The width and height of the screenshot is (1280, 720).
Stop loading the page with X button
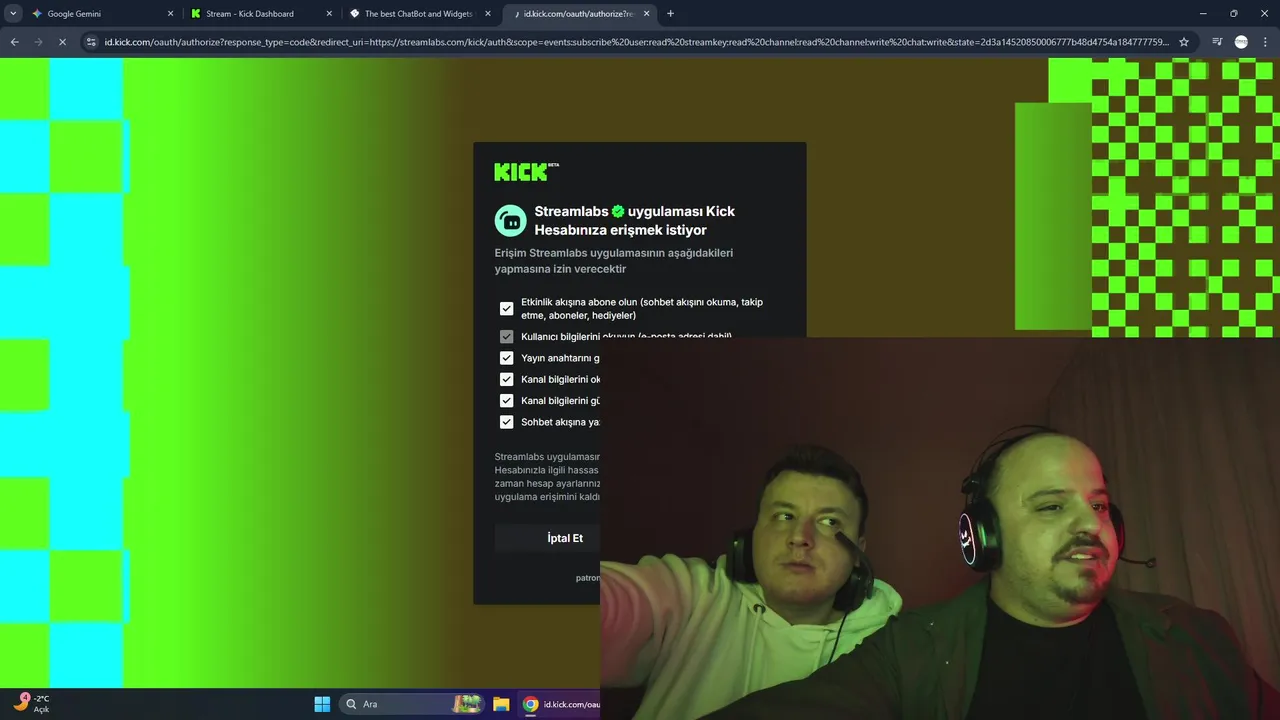(x=62, y=42)
